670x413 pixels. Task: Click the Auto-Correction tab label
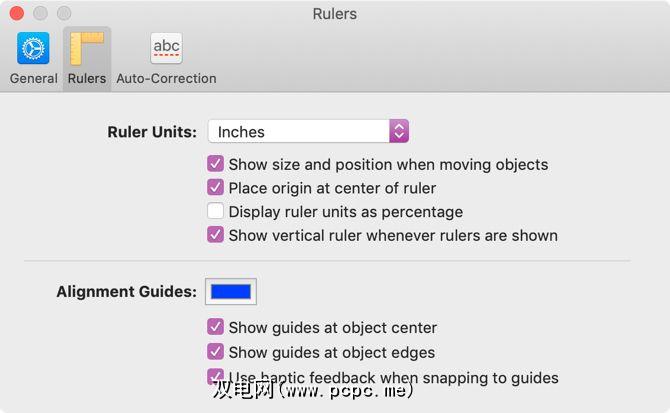pyautogui.click(x=166, y=78)
